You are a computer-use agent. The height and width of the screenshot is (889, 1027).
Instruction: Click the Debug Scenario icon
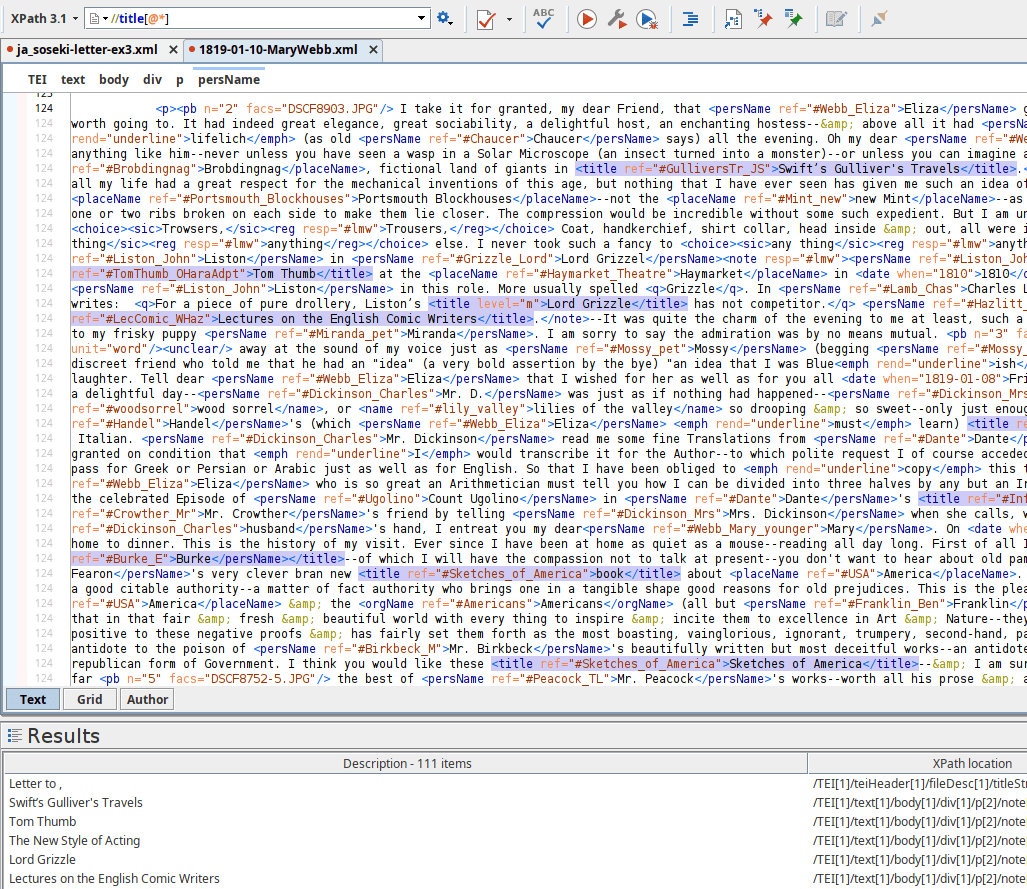pos(647,19)
